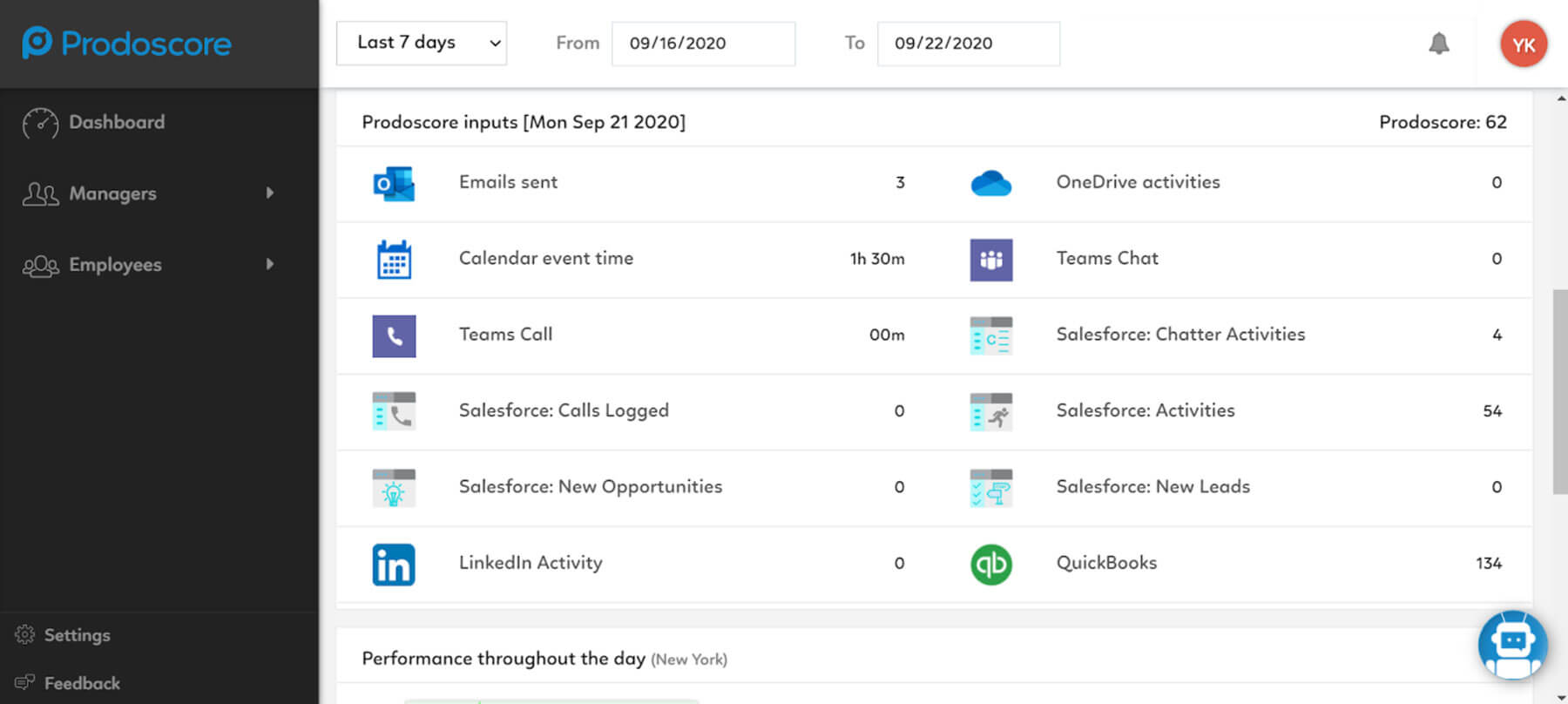Click the LinkedIn Activity icon
This screenshot has height=704, width=1568.
pyautogui.click(x=394, y=565)
